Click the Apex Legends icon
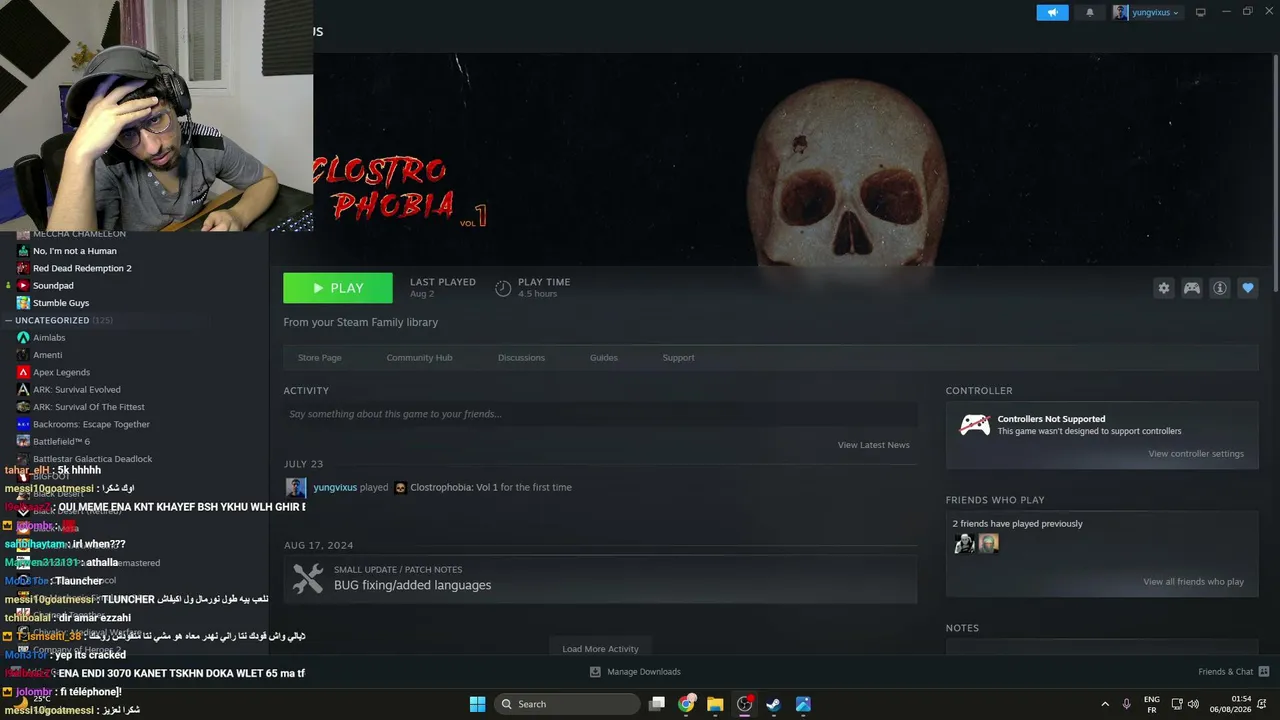The height and width of the screenshot is (720, 1280). pos(23,372)
